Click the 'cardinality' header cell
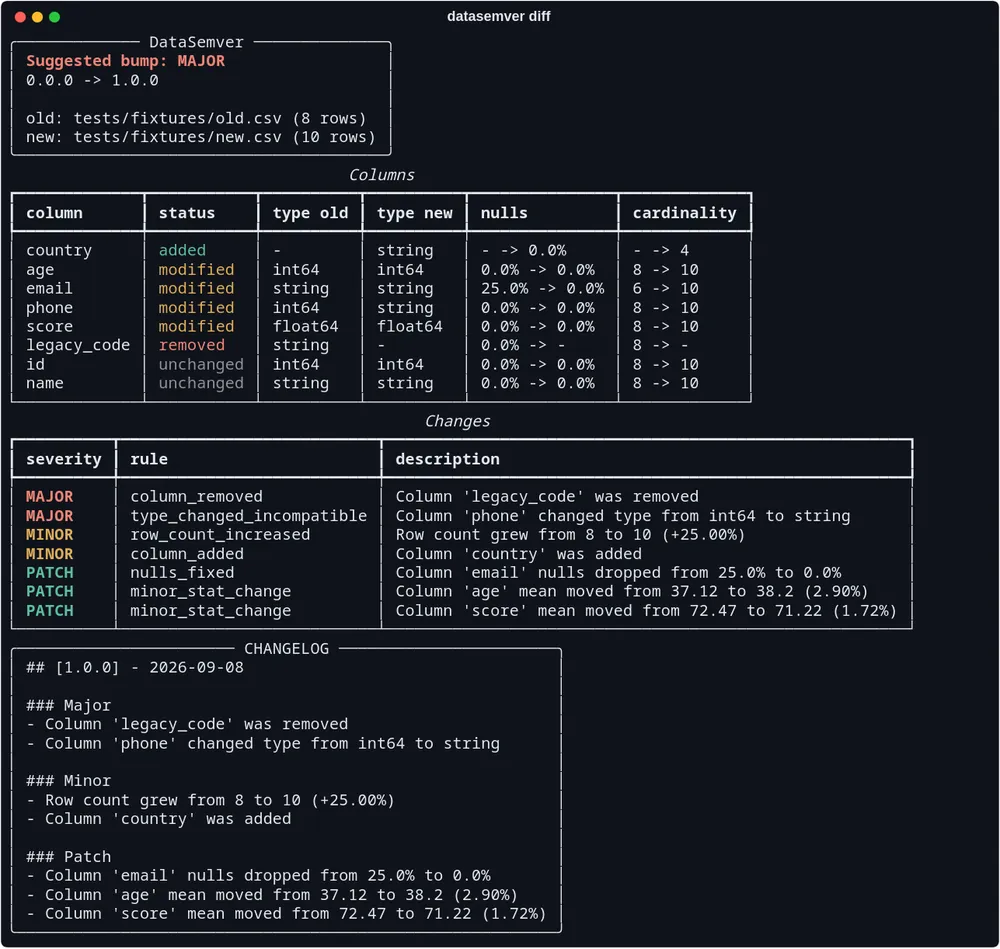This screenshot has height=949, width=1000. coord(684,213)
